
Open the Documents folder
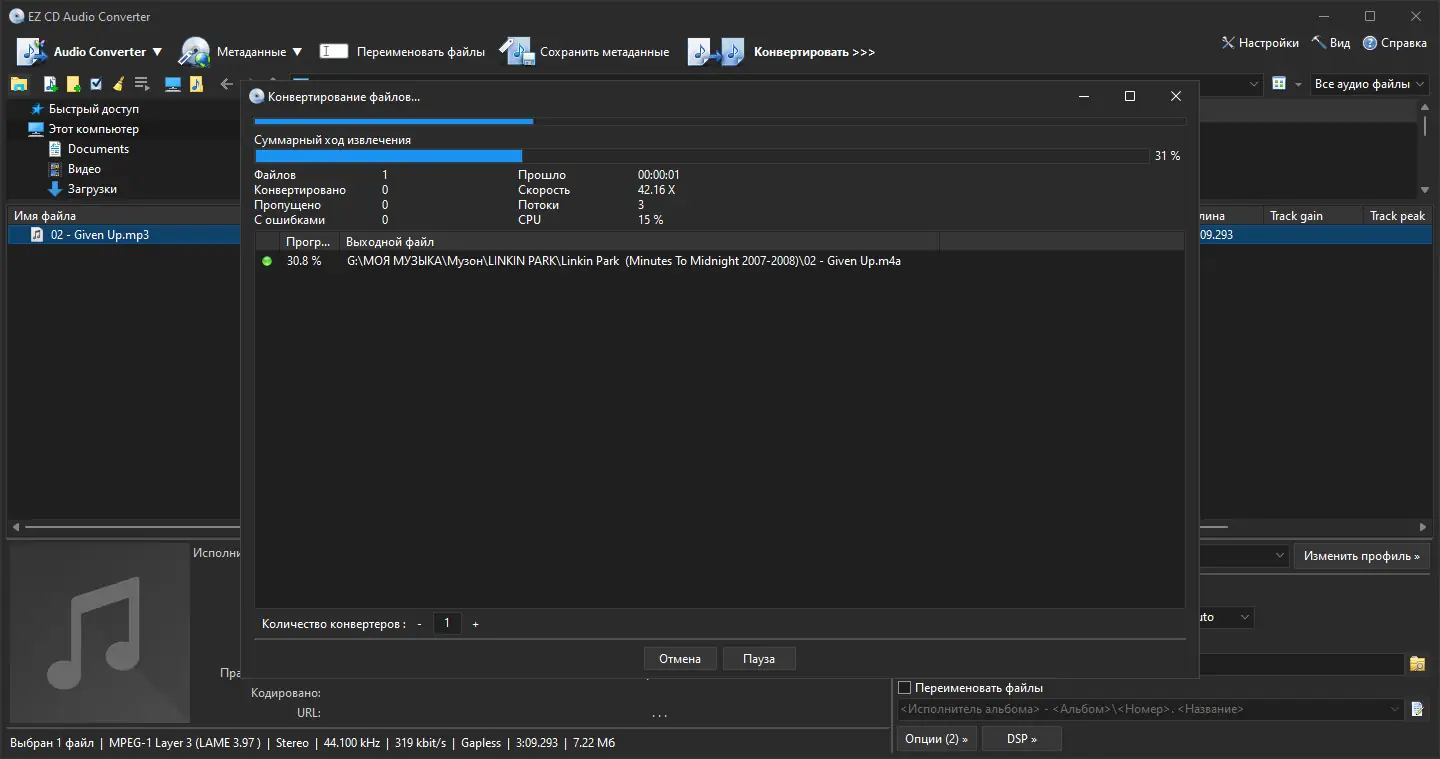click(98, 149)
